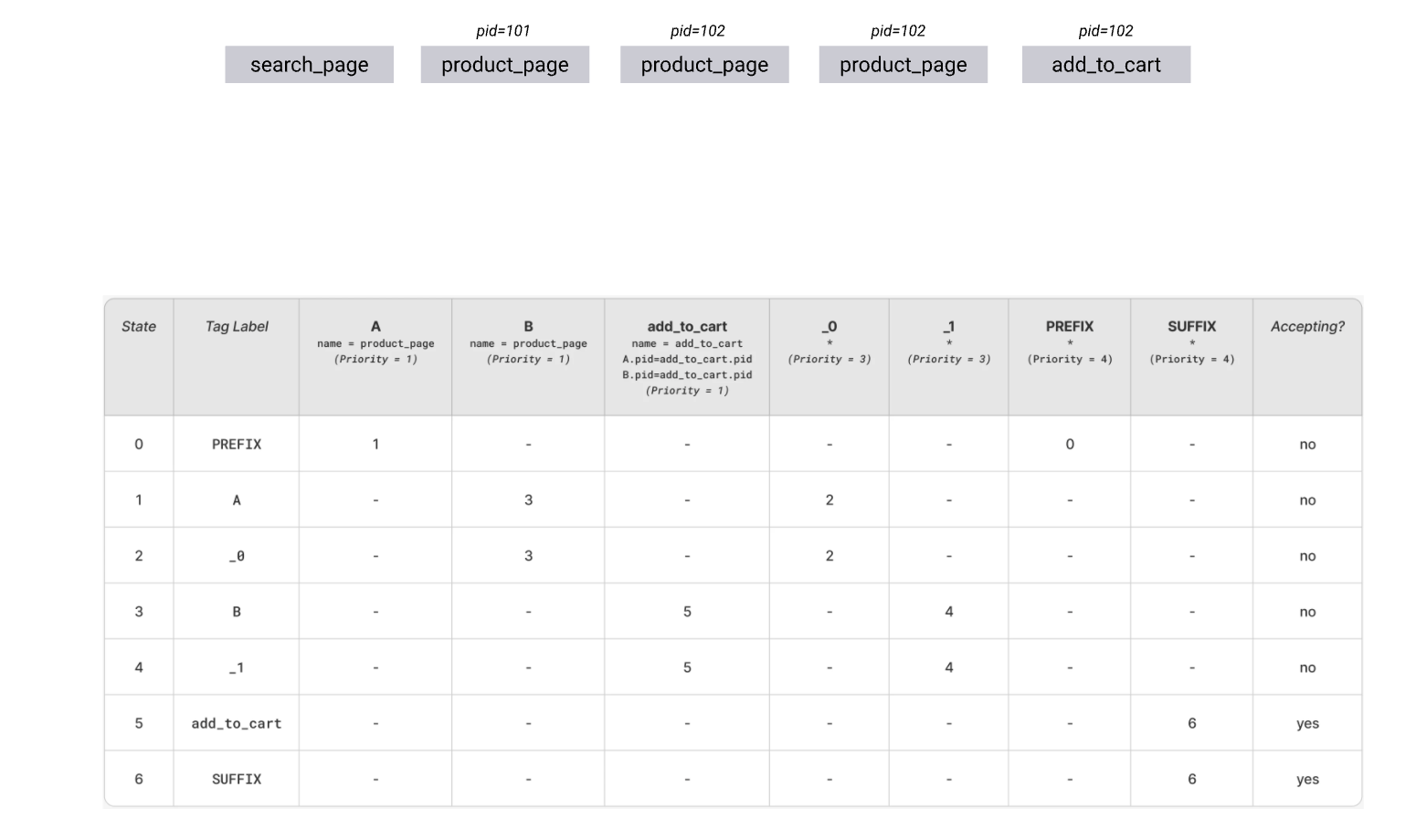Select SUFFIX tag label in state 6 row
This screenshot has width=1416, height=840.
[x=237, y=779]
